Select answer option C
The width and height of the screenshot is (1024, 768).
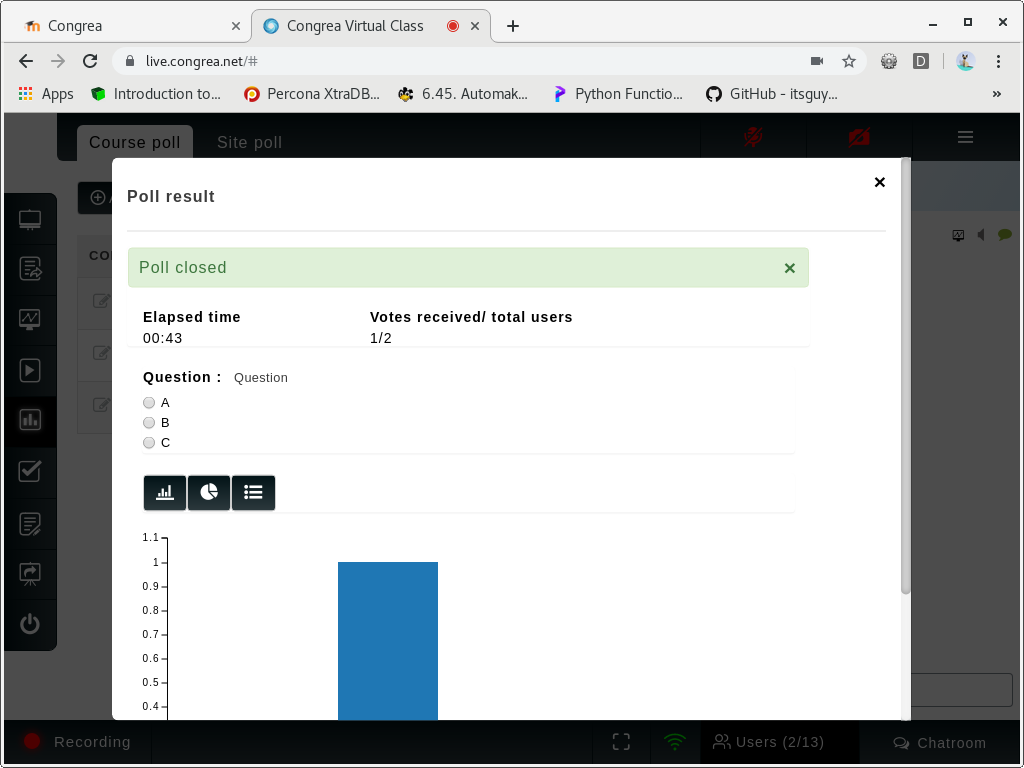(148, 442)
